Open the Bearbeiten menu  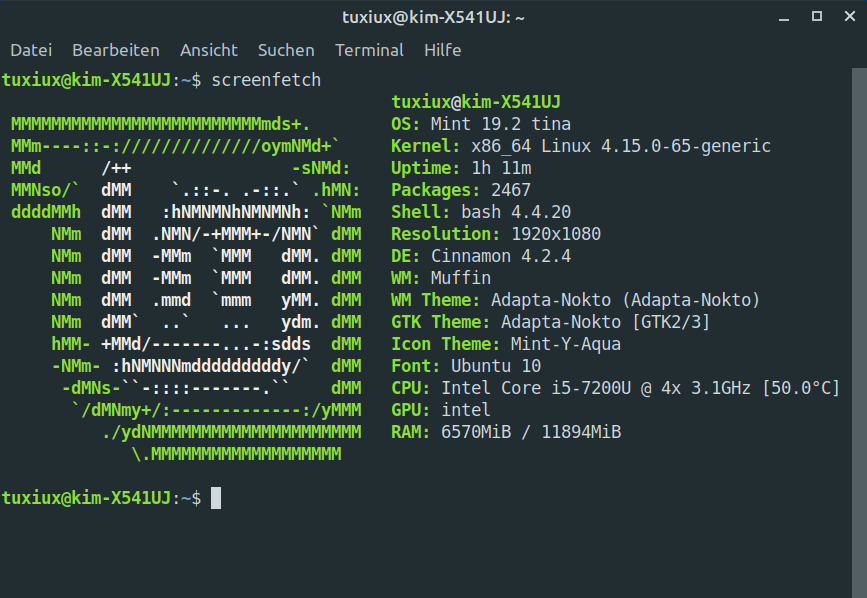(x=116, y=50)
